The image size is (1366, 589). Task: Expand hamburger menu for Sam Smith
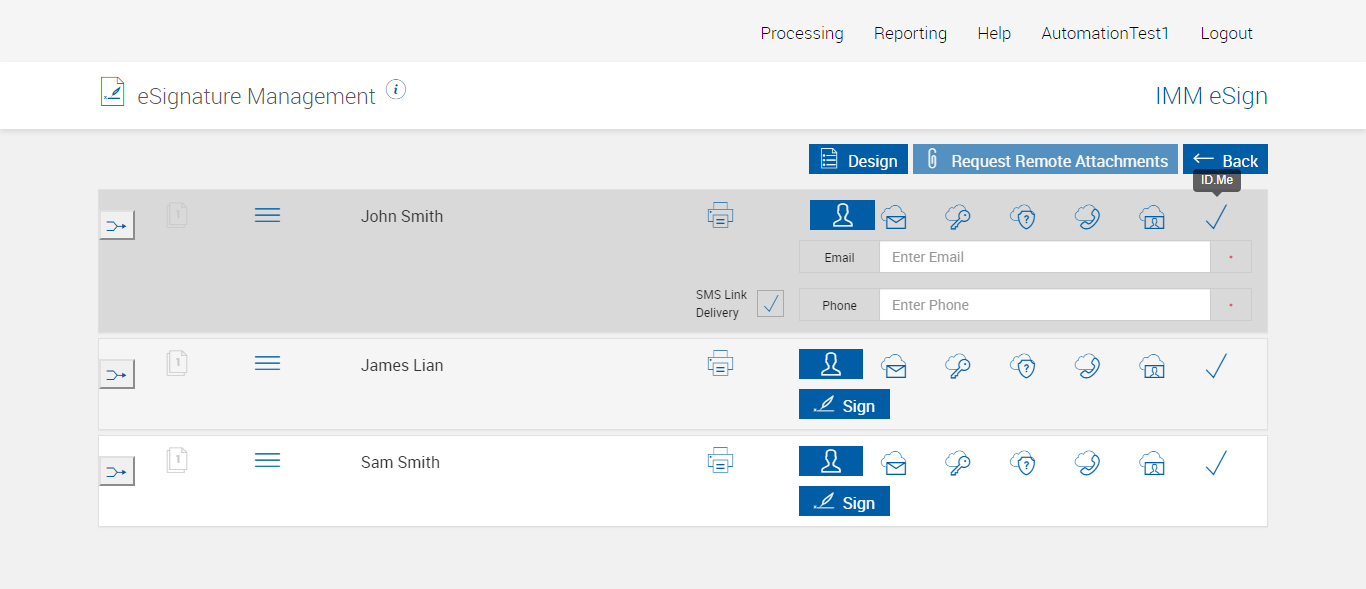(x=267, y=461)
